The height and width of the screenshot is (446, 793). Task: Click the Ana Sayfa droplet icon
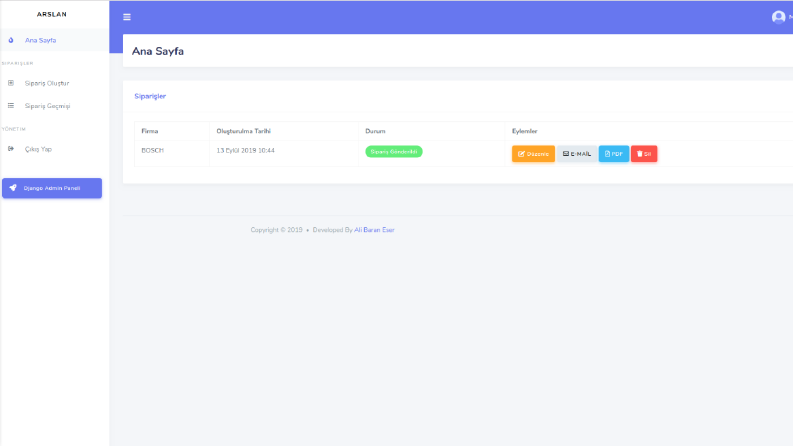click(x=11, y=40)
